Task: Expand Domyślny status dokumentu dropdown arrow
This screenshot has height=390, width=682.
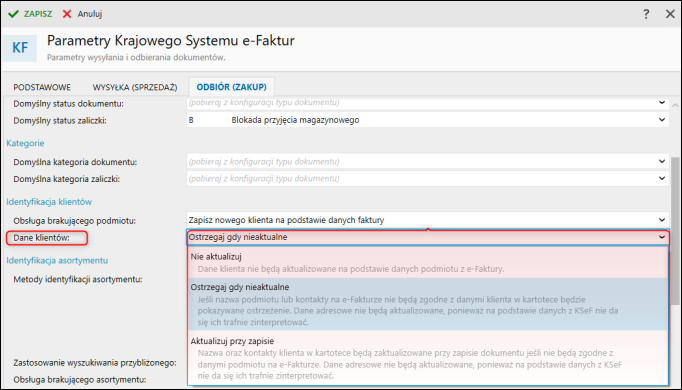Action: tap(662, 103)
